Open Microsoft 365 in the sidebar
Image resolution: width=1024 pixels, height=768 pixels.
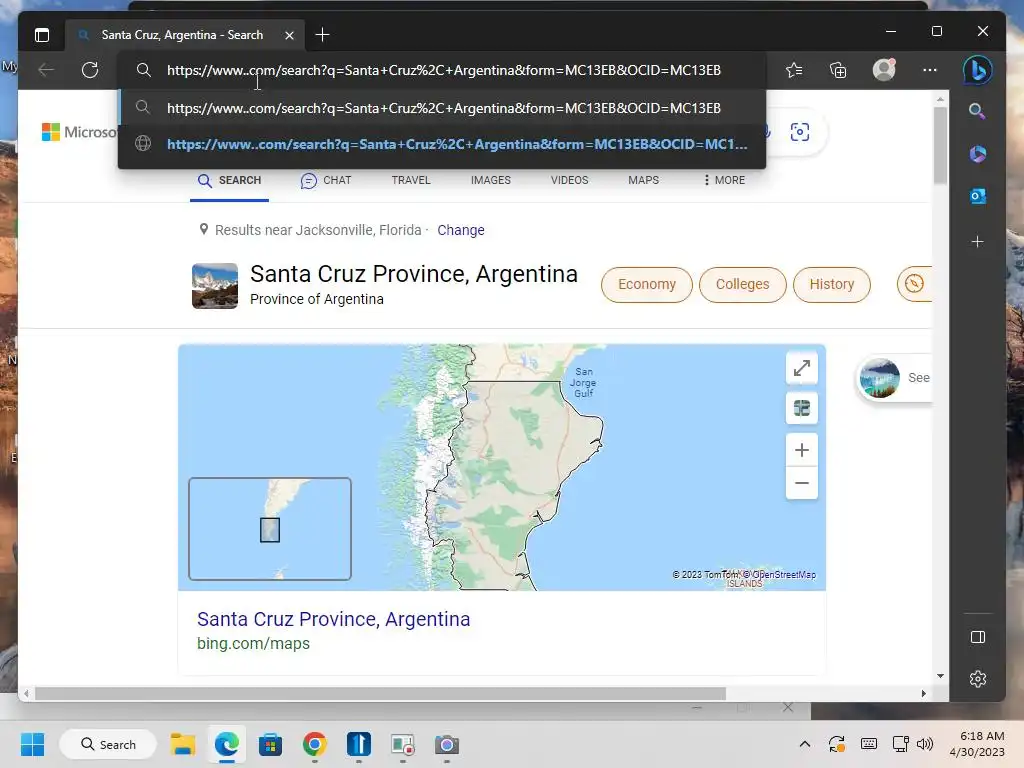click(977, 154)
